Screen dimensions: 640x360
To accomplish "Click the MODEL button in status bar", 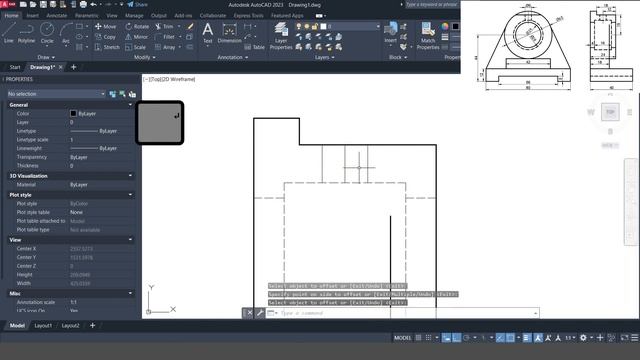I will pos(402,338).
